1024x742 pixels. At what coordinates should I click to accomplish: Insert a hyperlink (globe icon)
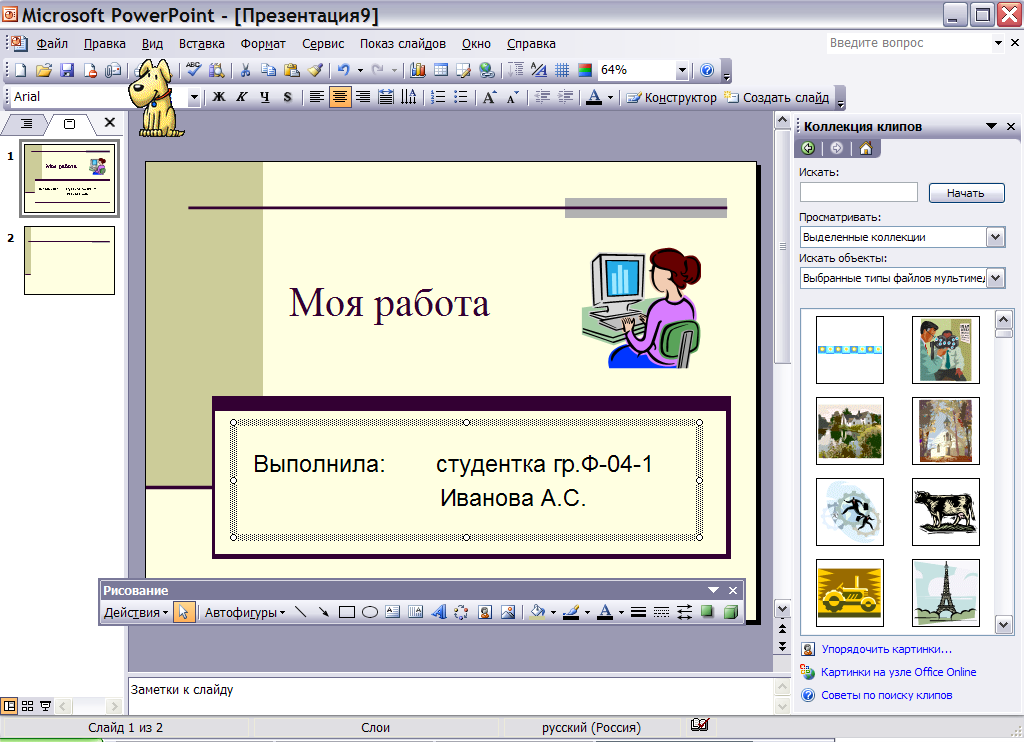[487, 70]
